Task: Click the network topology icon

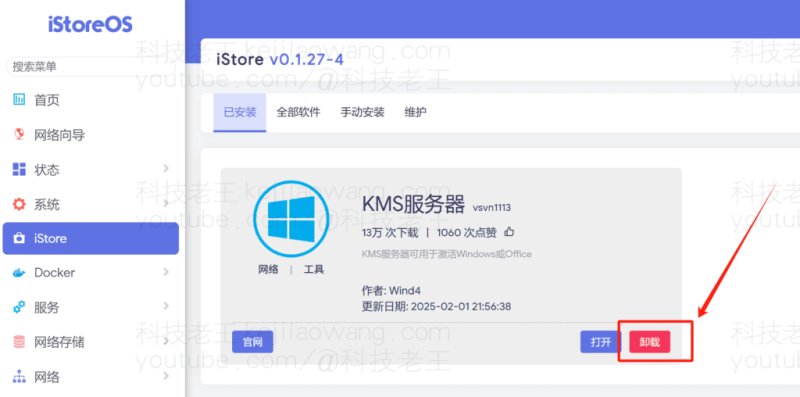Action: click(19, 377)
